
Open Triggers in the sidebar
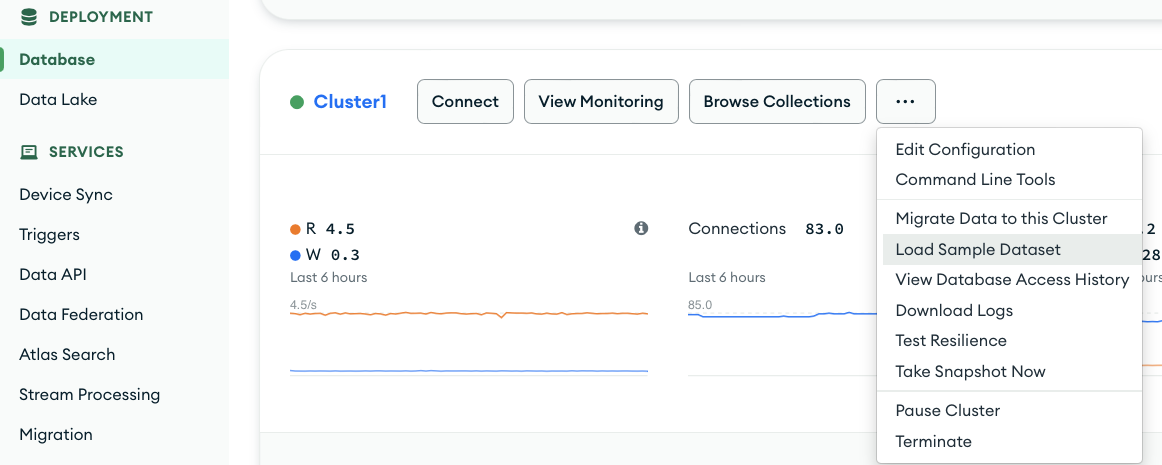click(x=49, y=234)
